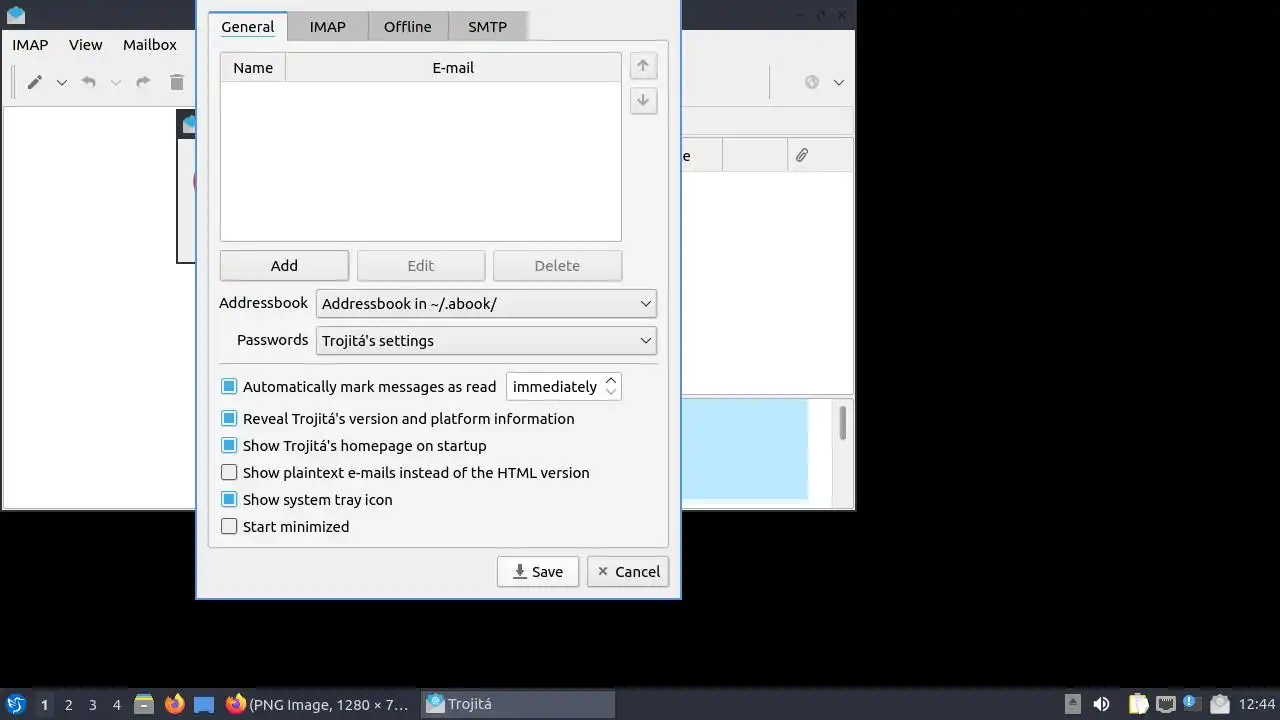Screen dimensions: 1280x720
Task: Click the Trojitá envelope icon in the title bar
Action: click(15, 14)
